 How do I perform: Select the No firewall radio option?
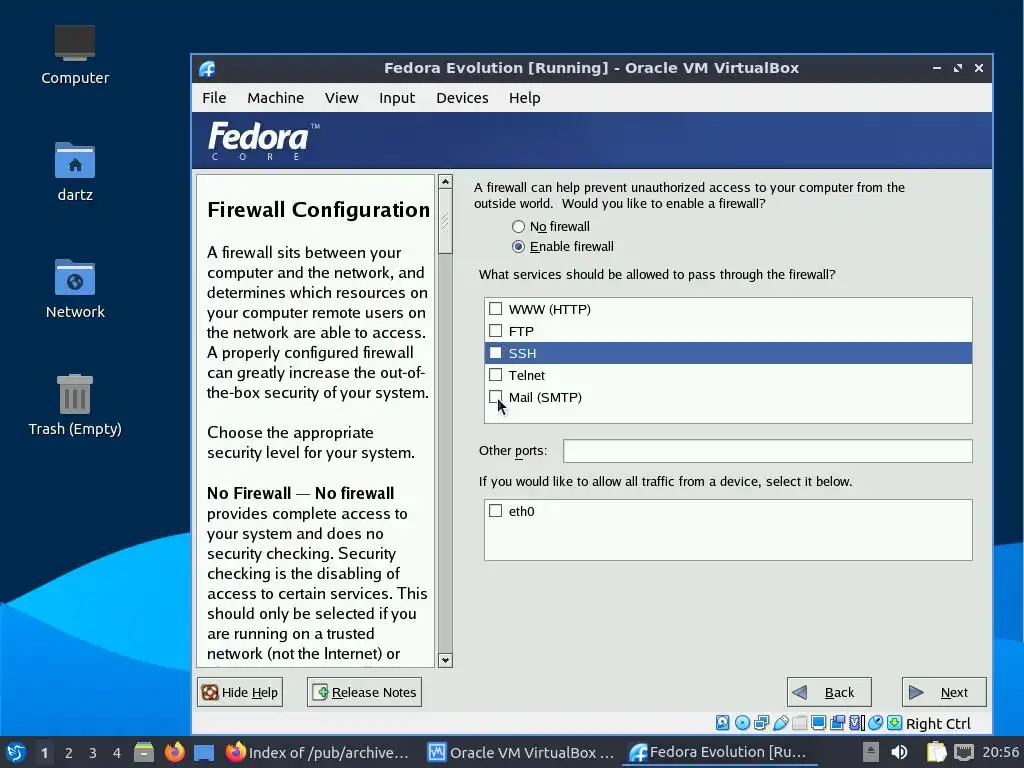click(x=519, y=227)
